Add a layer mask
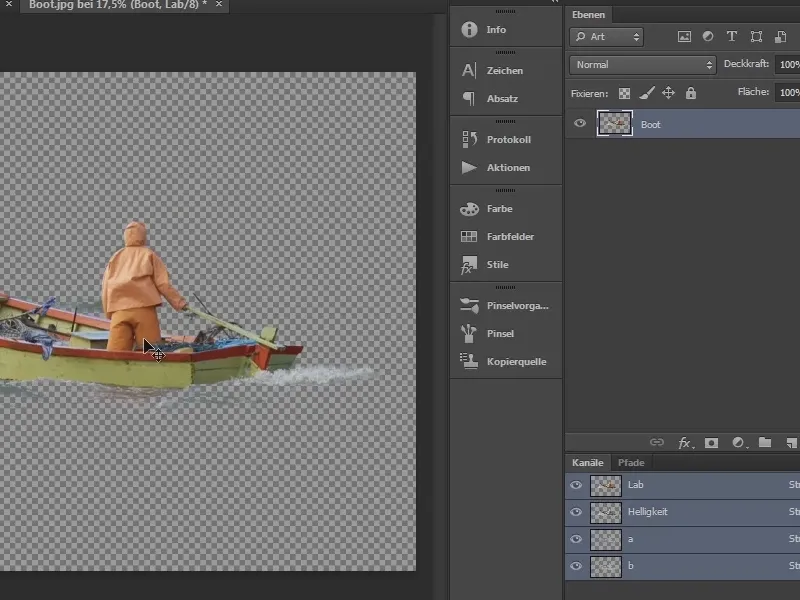 point(712,442)
